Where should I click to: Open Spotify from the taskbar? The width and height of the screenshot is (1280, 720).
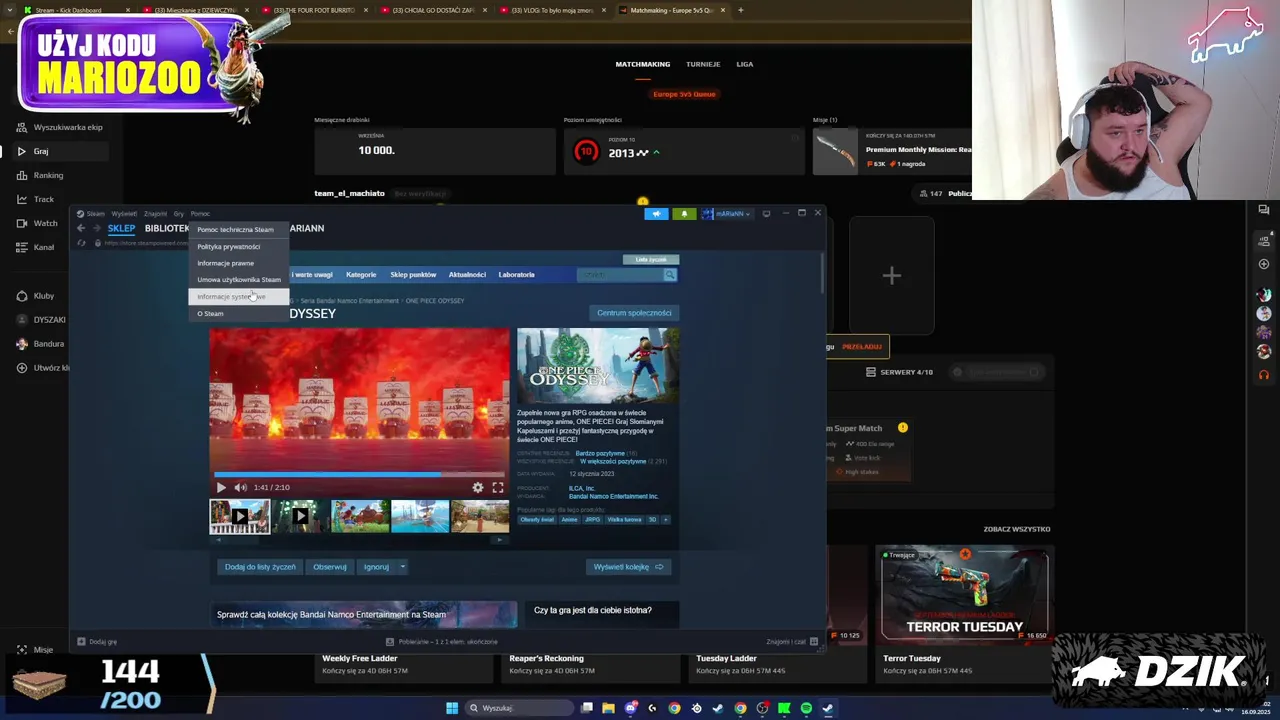pyautogui.click(x=806, y=708)
